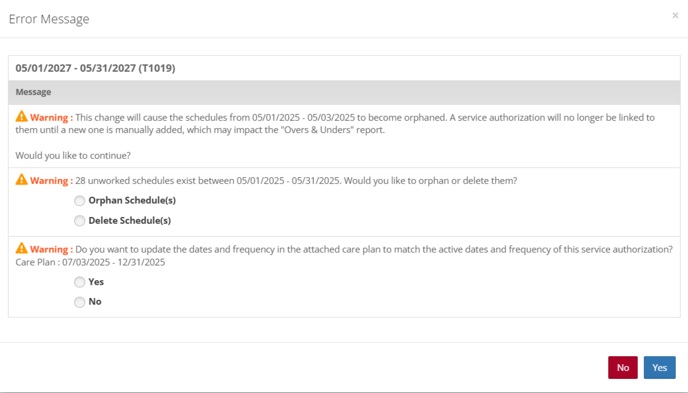Click the blue Yes button
Screen dimensions: 688x393
(x=659, y=368)
